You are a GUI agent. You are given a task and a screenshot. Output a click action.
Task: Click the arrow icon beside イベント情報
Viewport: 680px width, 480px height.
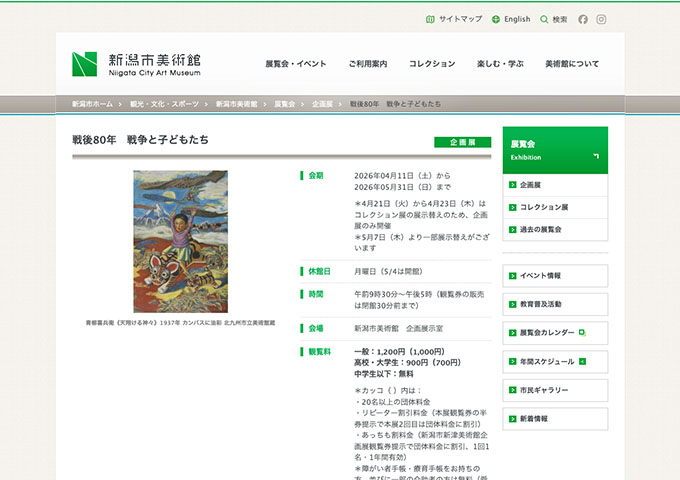(513, 276)
